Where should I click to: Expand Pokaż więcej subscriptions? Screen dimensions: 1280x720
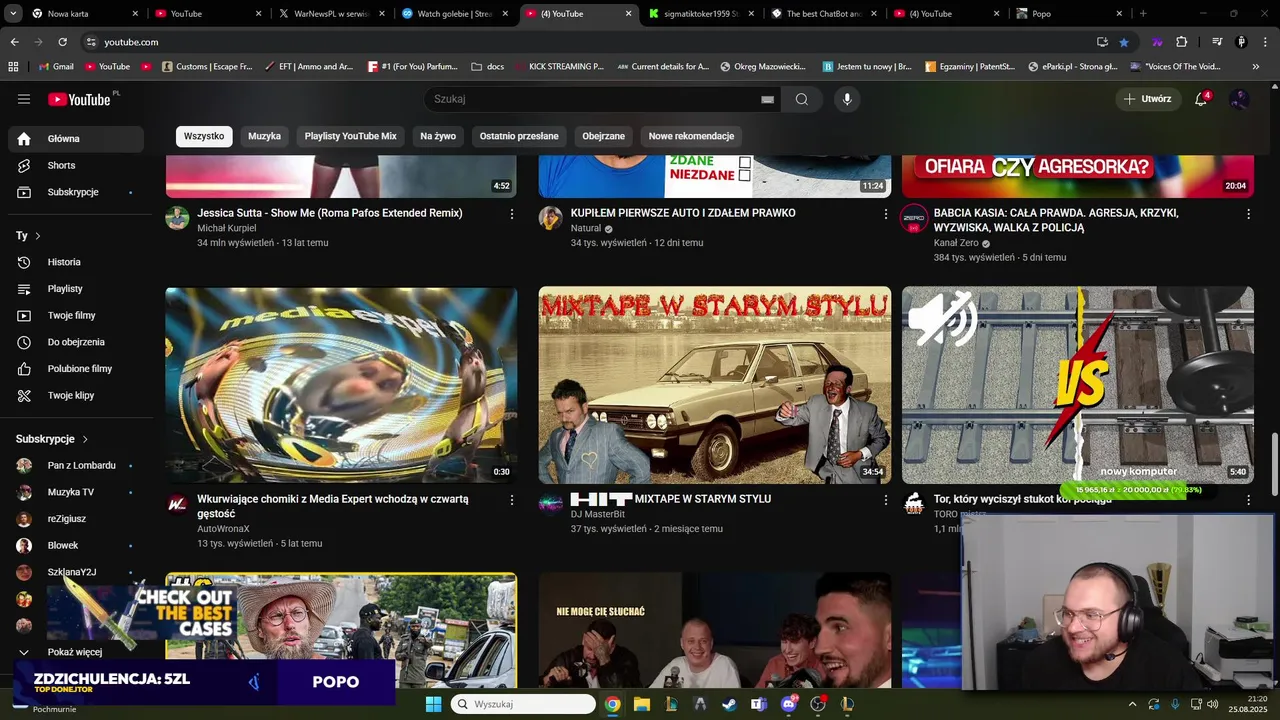point(77,652)
